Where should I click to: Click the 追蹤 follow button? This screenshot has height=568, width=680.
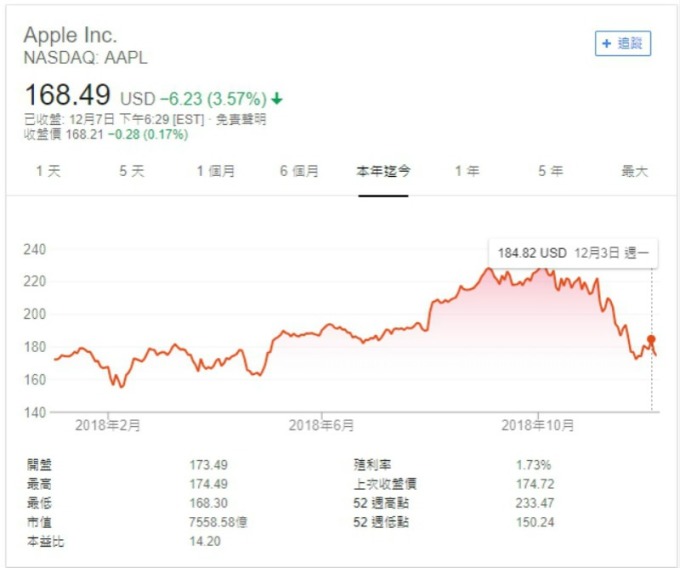623,43
